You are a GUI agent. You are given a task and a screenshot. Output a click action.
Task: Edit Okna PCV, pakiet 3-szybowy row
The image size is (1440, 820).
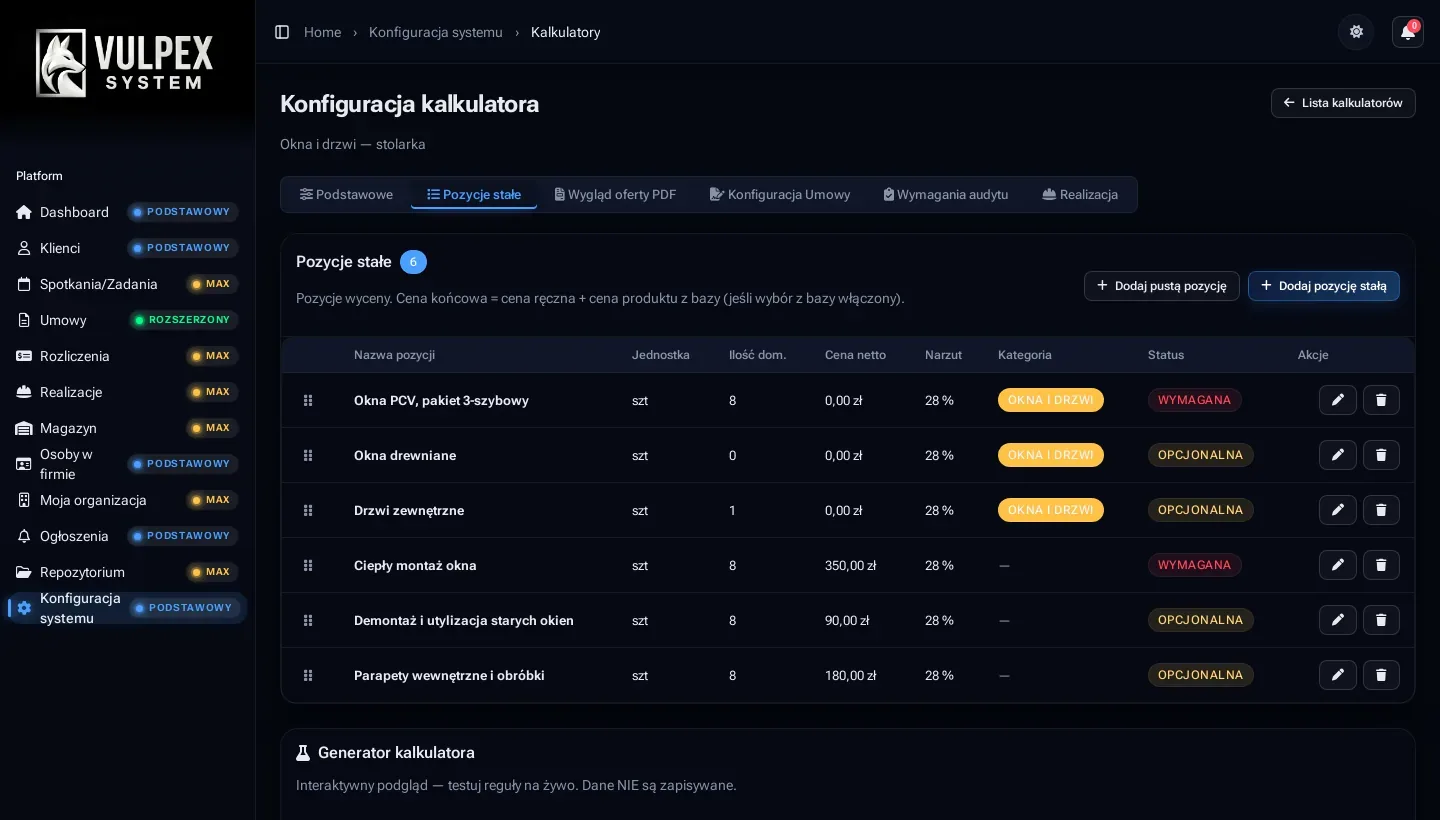[1338, 400]
